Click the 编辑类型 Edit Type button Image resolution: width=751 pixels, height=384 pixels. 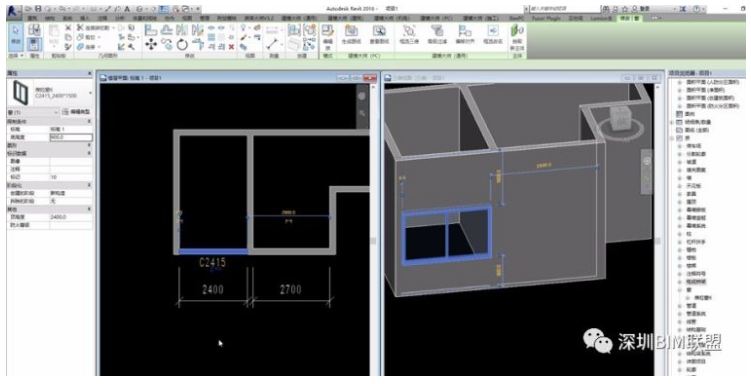tap(76, 112)
